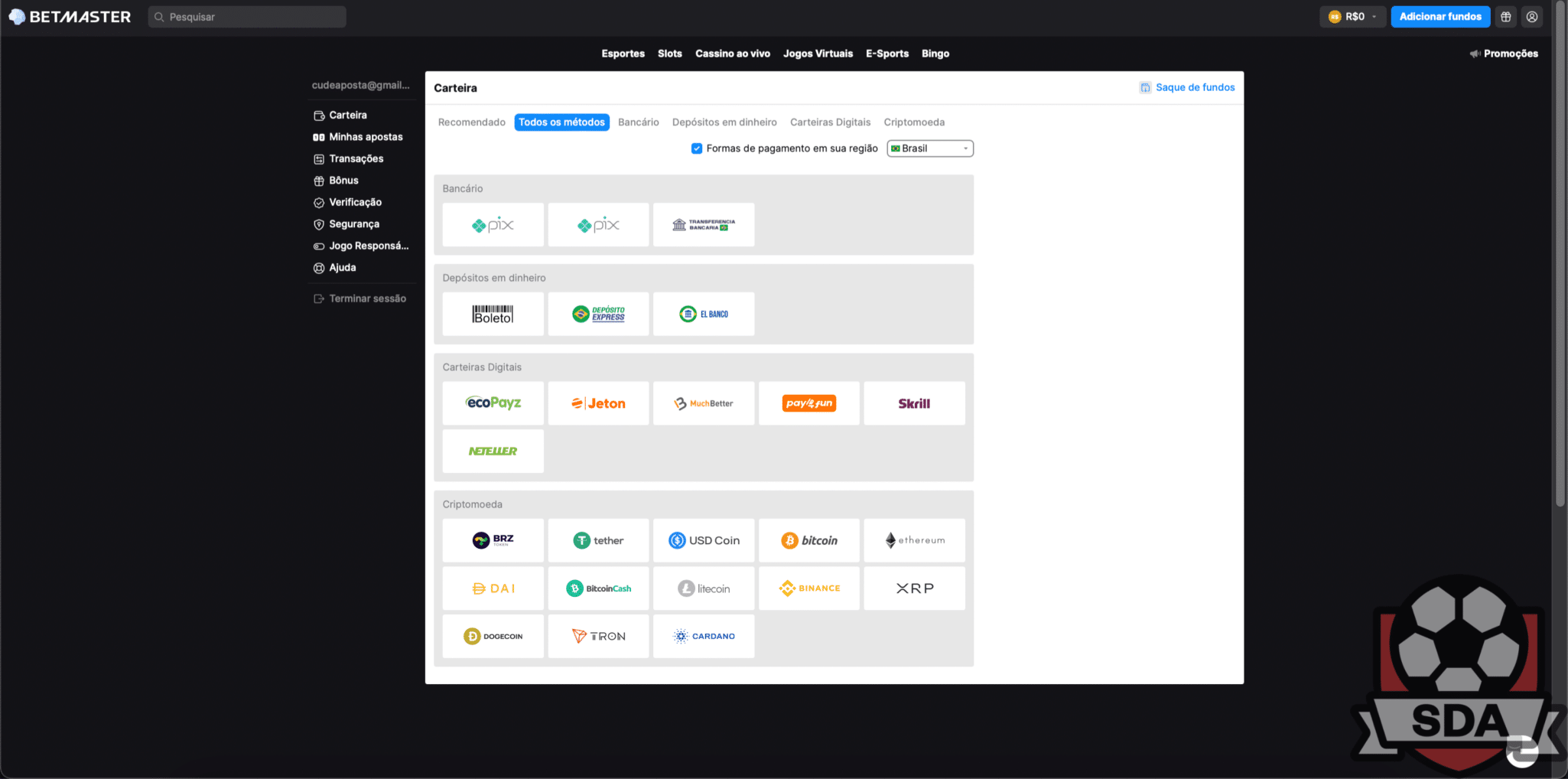Focus the Pesquisar search field
Image resolution: width=1568 pixels, height=779 pixels.
(x=247, y=17)
